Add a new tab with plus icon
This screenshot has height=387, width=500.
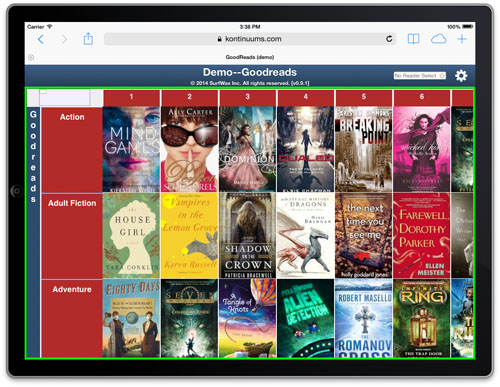462,39
